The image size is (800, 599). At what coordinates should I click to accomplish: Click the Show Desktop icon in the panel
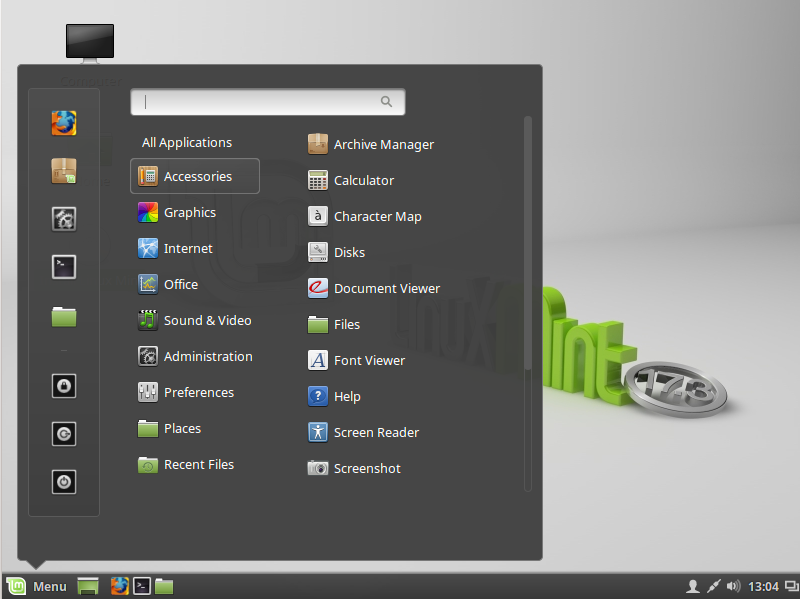[x=88, y=586]
